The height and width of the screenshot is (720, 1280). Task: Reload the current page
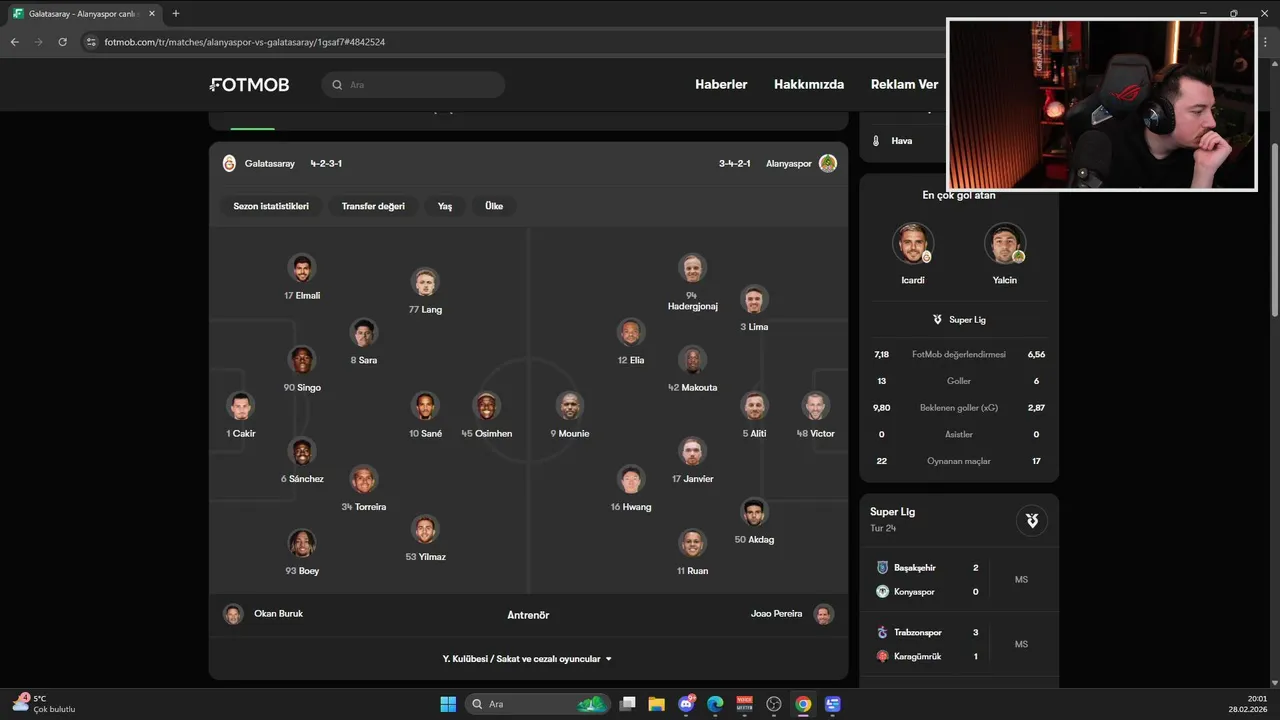point(62,42)
